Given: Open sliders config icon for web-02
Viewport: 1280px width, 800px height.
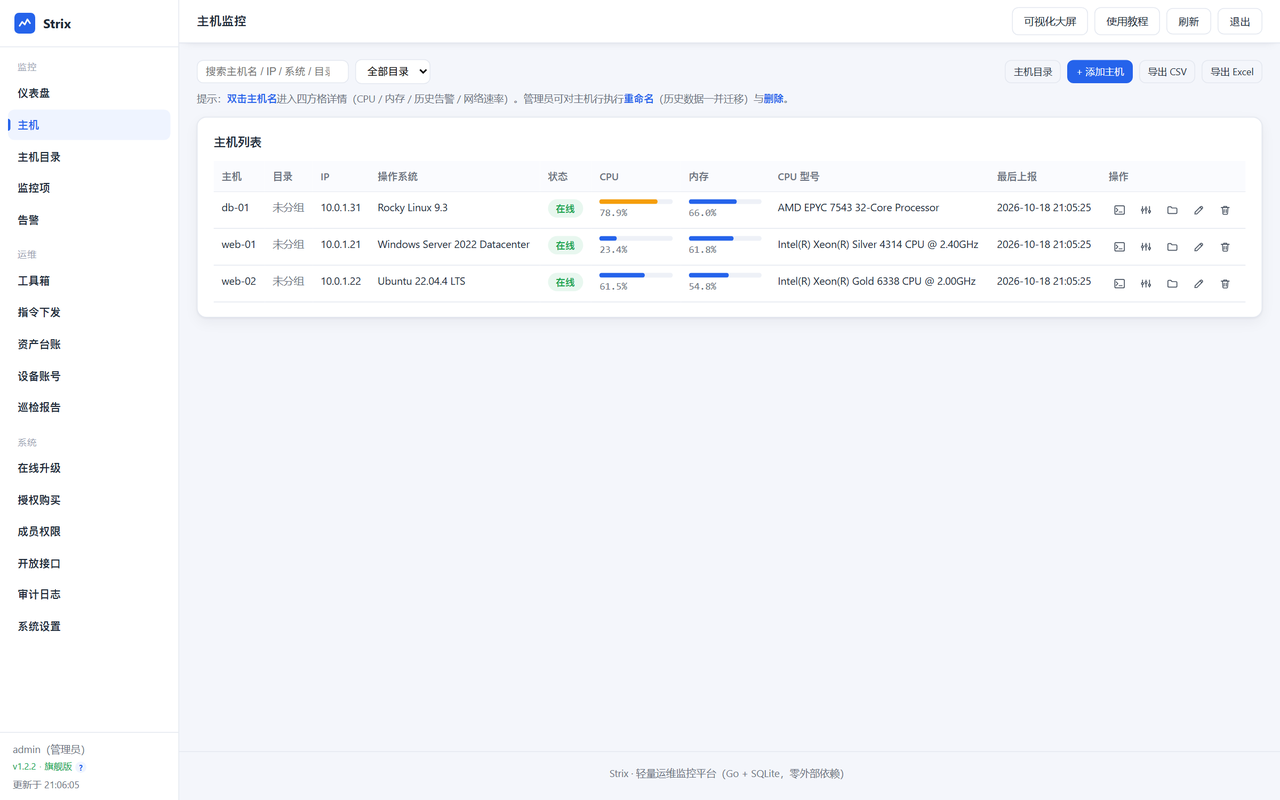Looking at the screenshot, I should [1146, 284].
